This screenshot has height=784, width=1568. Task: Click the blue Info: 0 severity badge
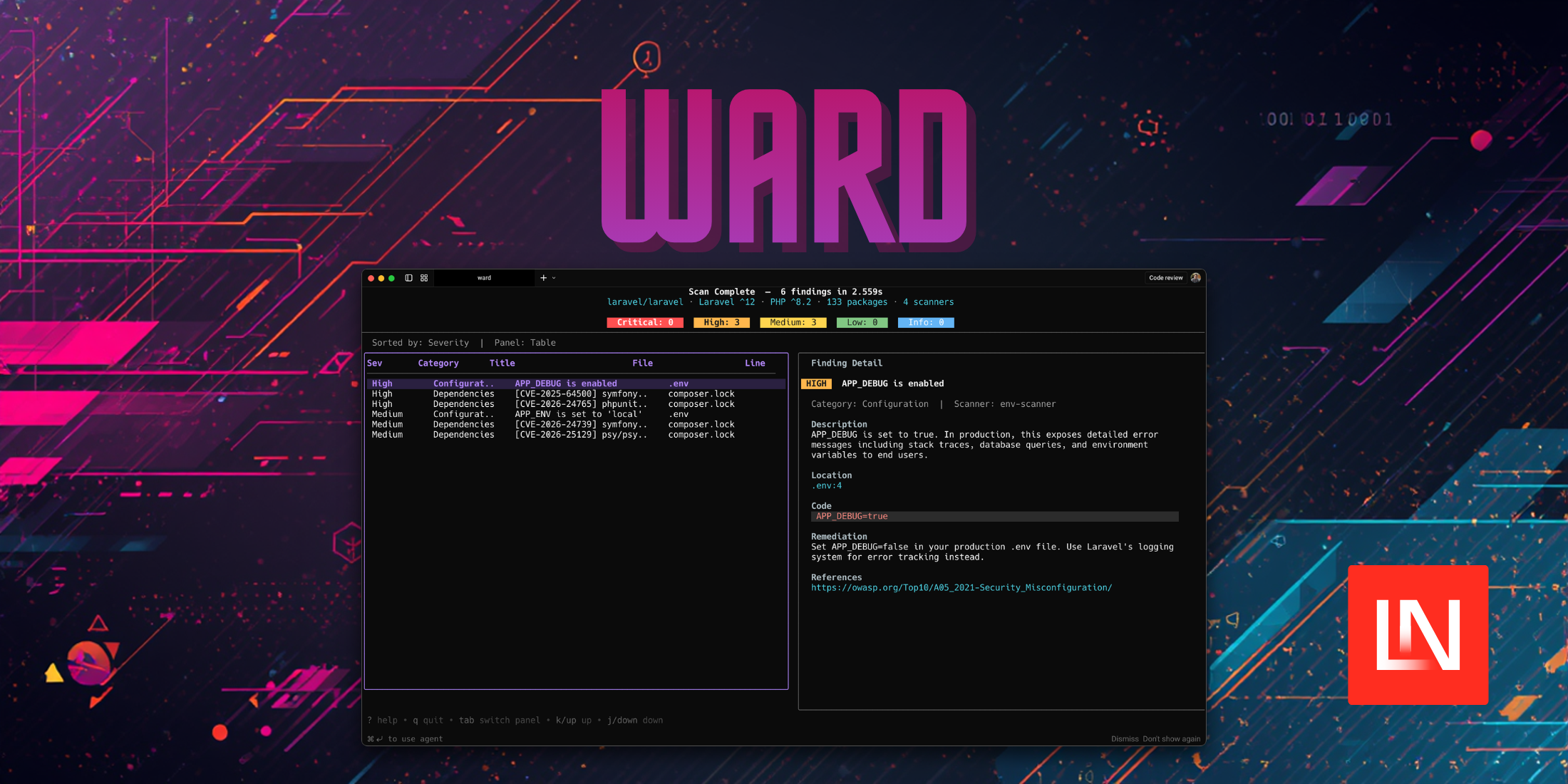[925, 322]
